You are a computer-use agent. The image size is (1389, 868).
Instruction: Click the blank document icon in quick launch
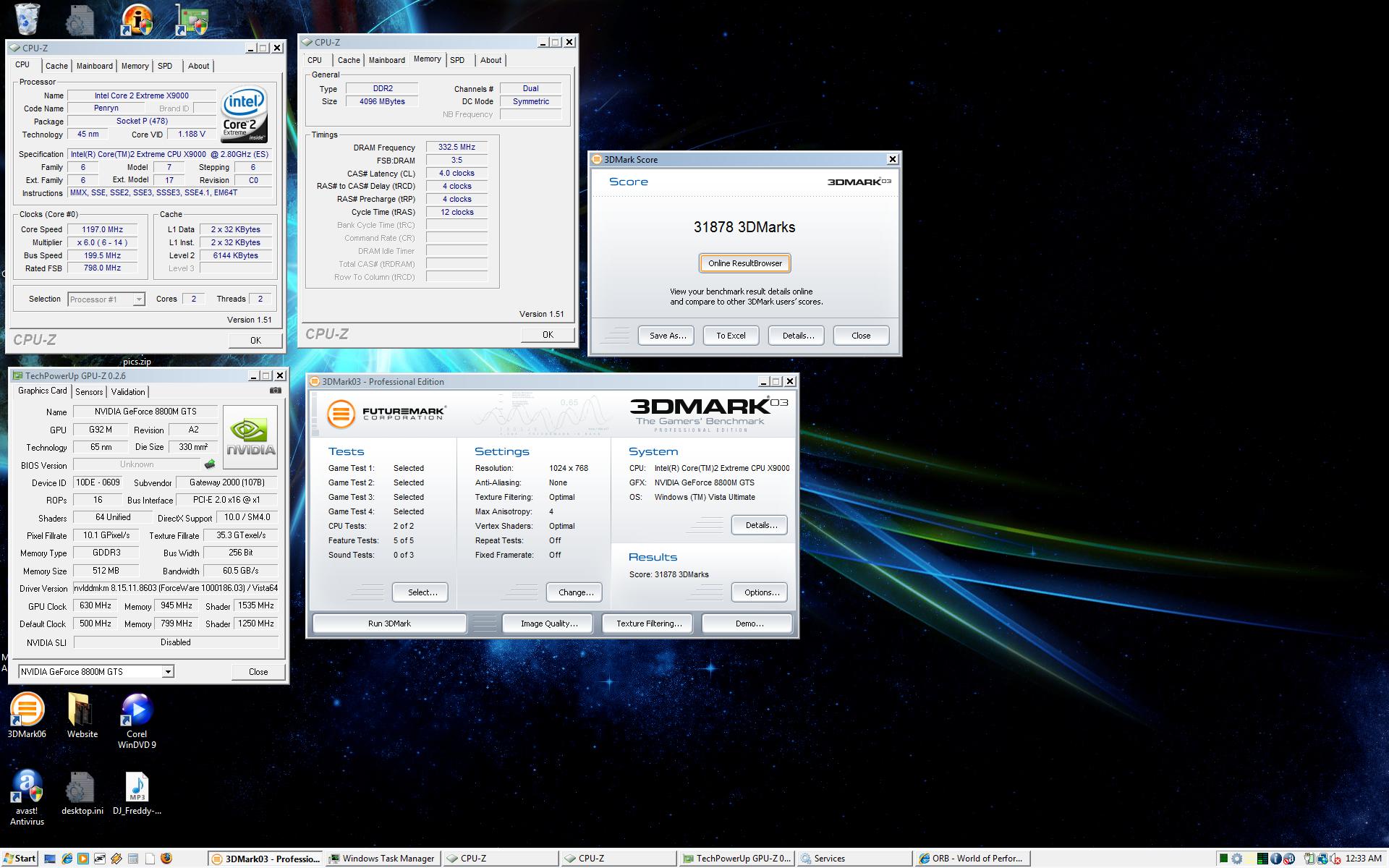click(x=150, y=859)
